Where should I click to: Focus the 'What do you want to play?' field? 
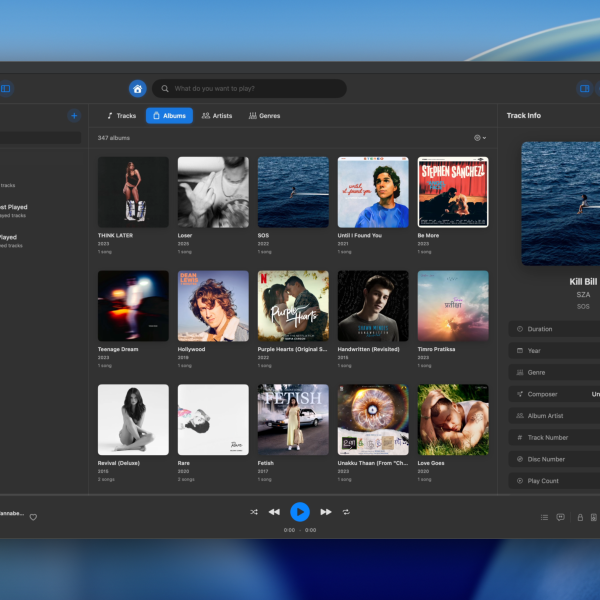249,89
